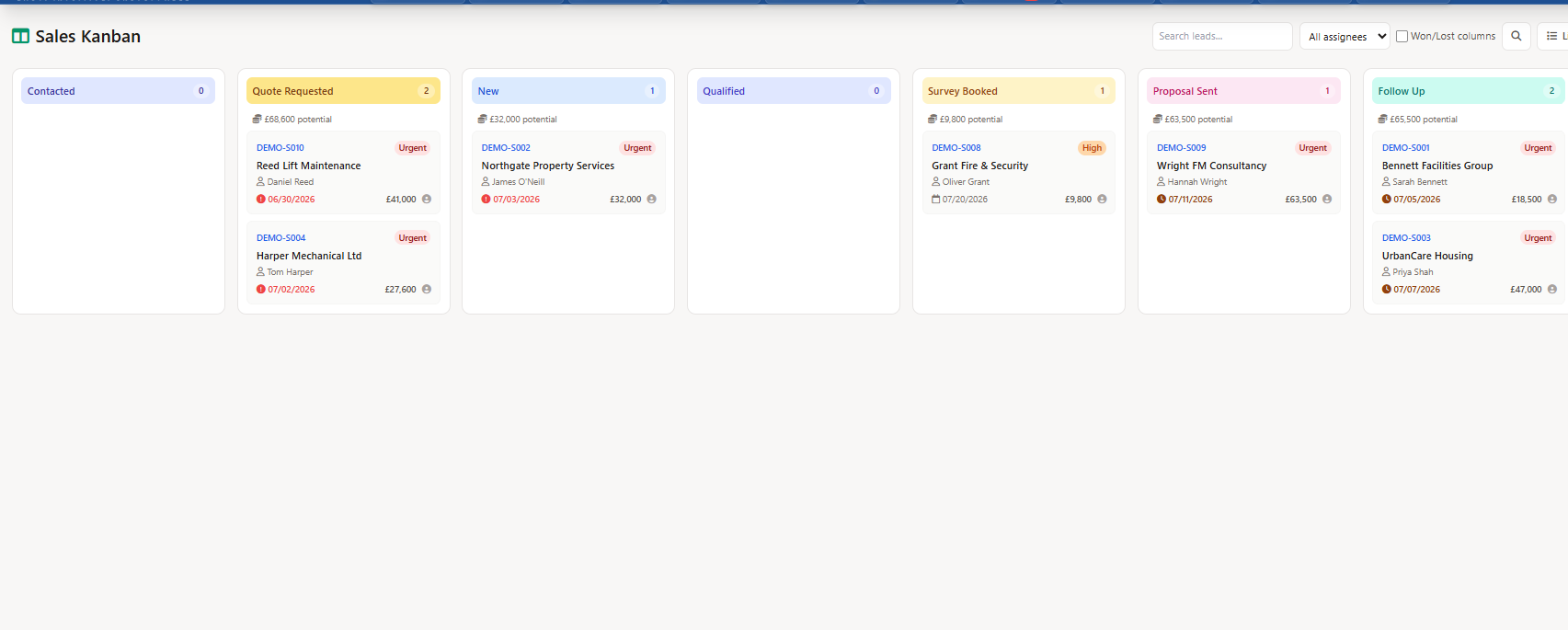Click clock icon beside 07/07/2026

pos(1387,289)
